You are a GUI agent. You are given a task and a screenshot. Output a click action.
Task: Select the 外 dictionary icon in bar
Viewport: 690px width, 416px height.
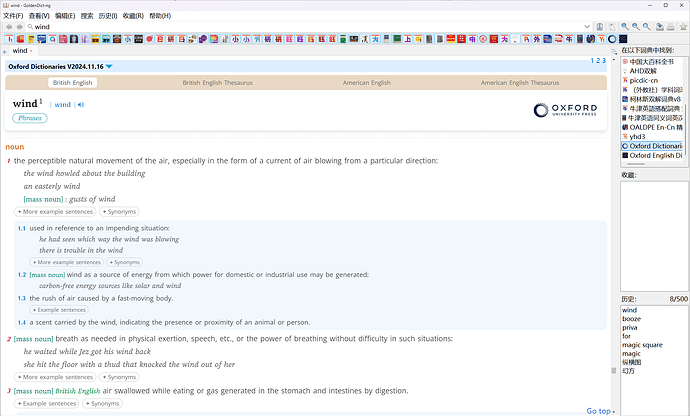[x=537, y=39]
